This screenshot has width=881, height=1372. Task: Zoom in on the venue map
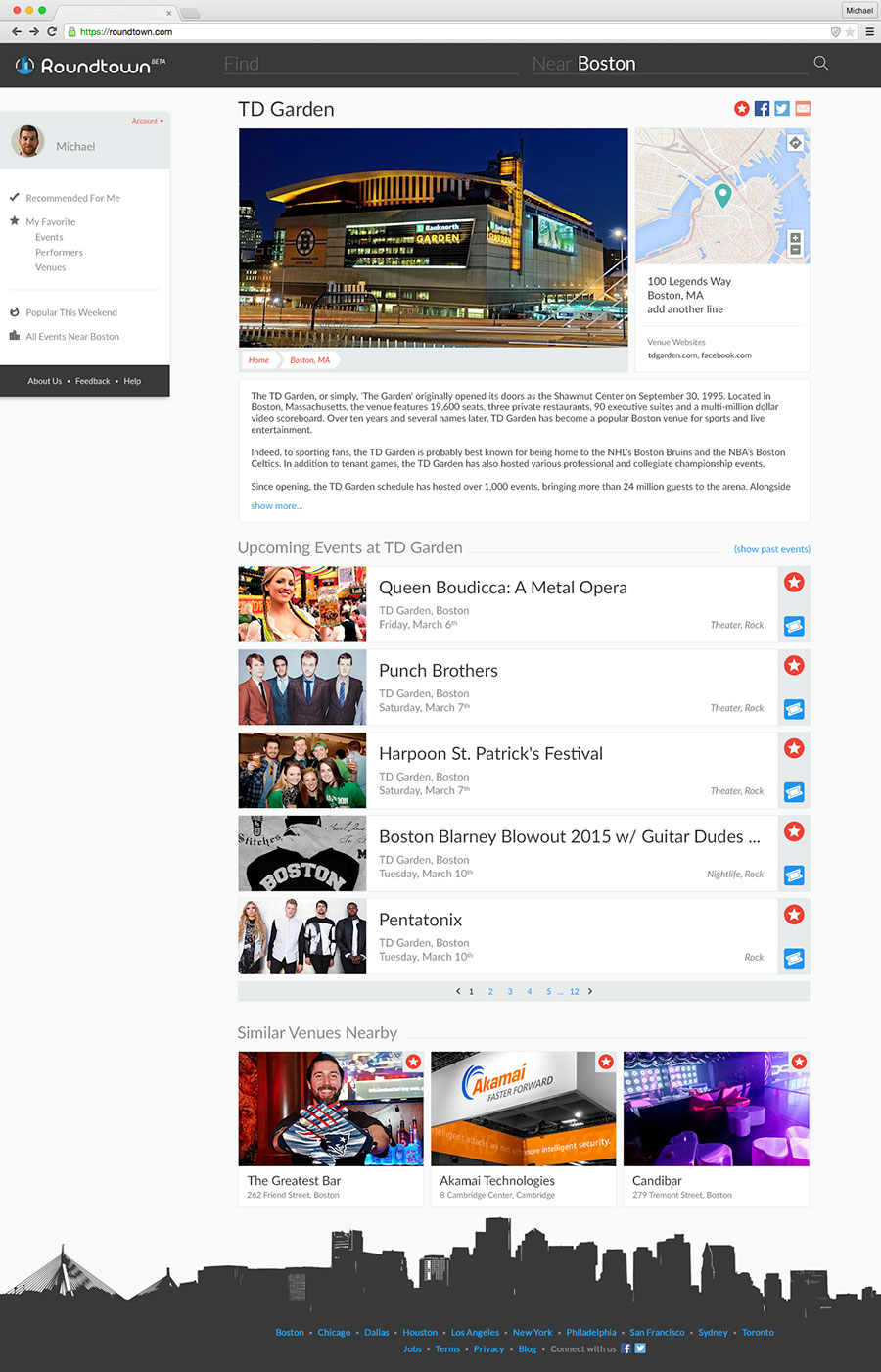[795, 238]
